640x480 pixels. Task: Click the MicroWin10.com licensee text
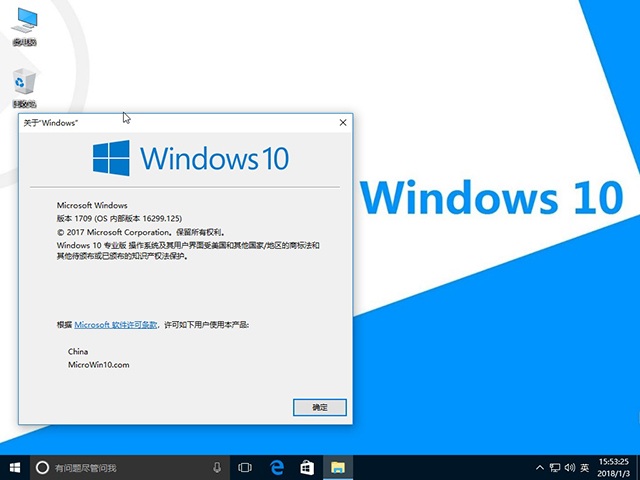(98, 365)
